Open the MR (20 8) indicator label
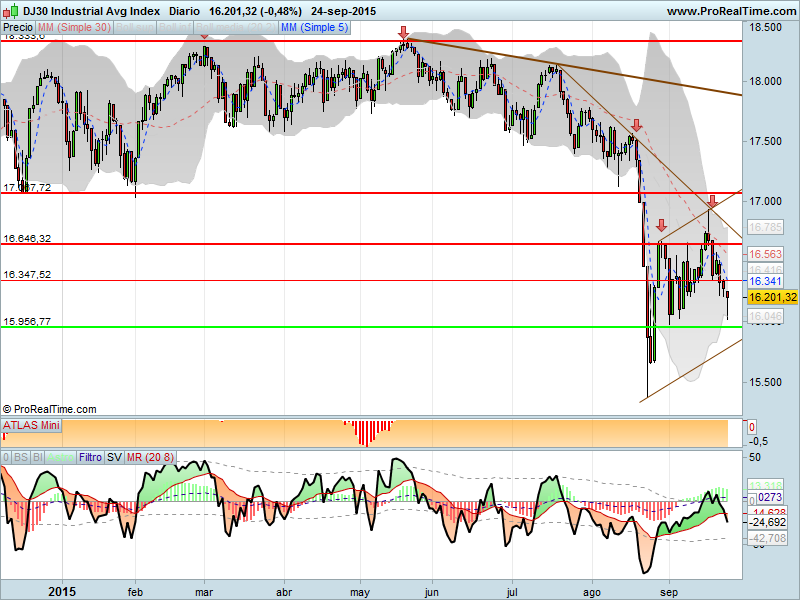The width and height of the screenshot is (800, 600). [x=150, y=457]
